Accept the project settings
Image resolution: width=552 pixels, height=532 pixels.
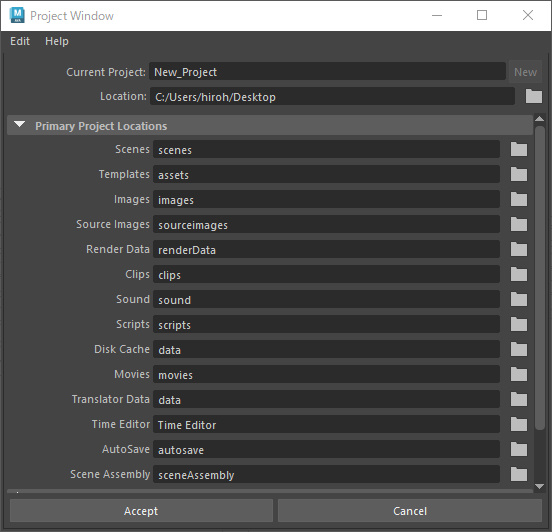coord(141,511)
